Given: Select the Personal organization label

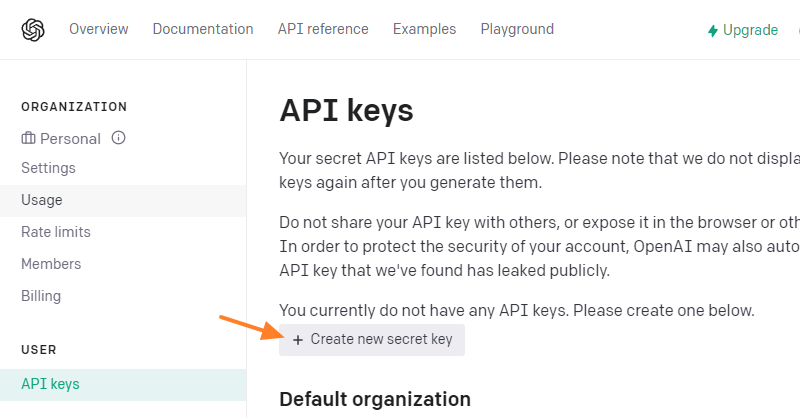Looking at the screenshot, I should click(70, 139).
